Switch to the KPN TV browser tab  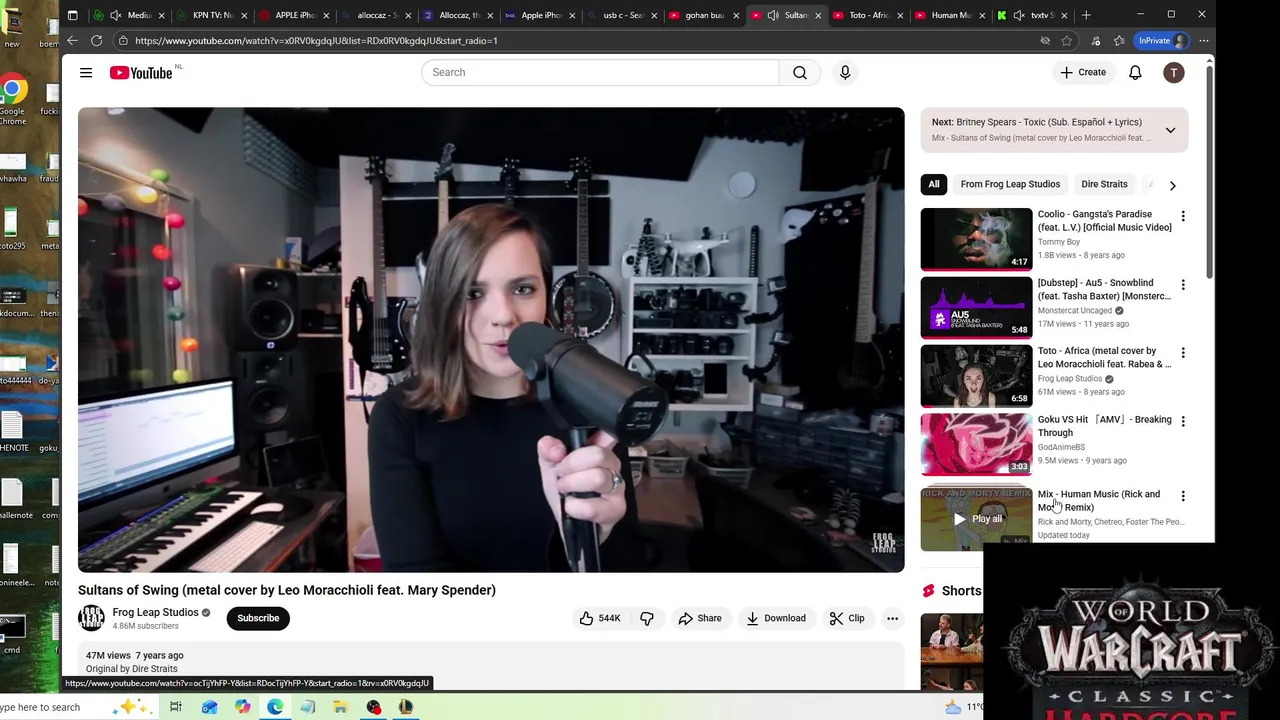pos(210,15)
